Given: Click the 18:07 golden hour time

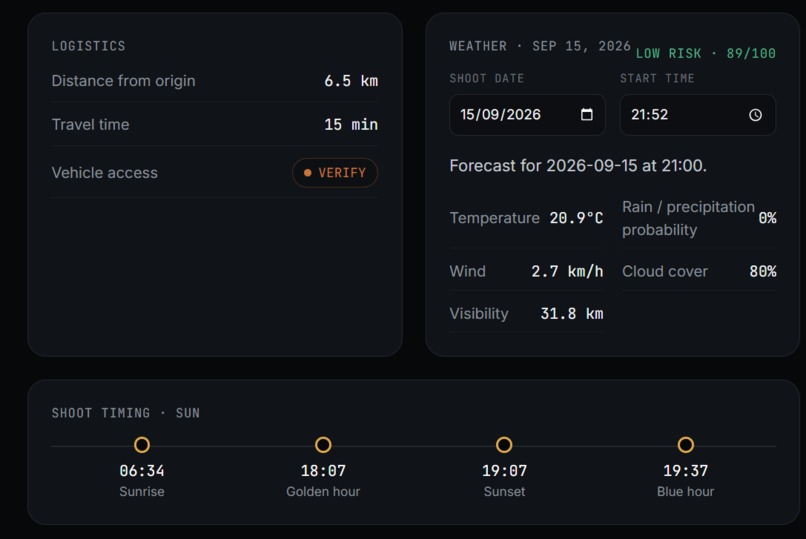Looking at the screenshot, I should [323, 471].
